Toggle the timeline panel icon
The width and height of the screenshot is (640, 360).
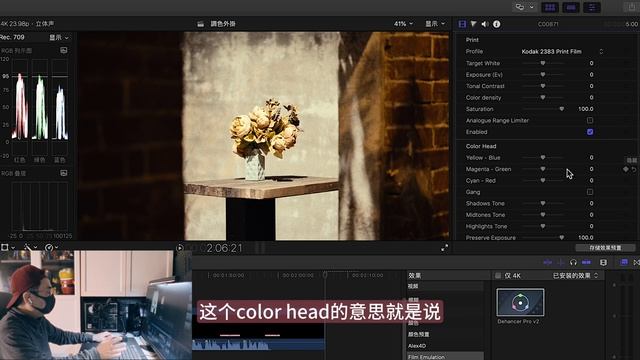pos(571,7)
